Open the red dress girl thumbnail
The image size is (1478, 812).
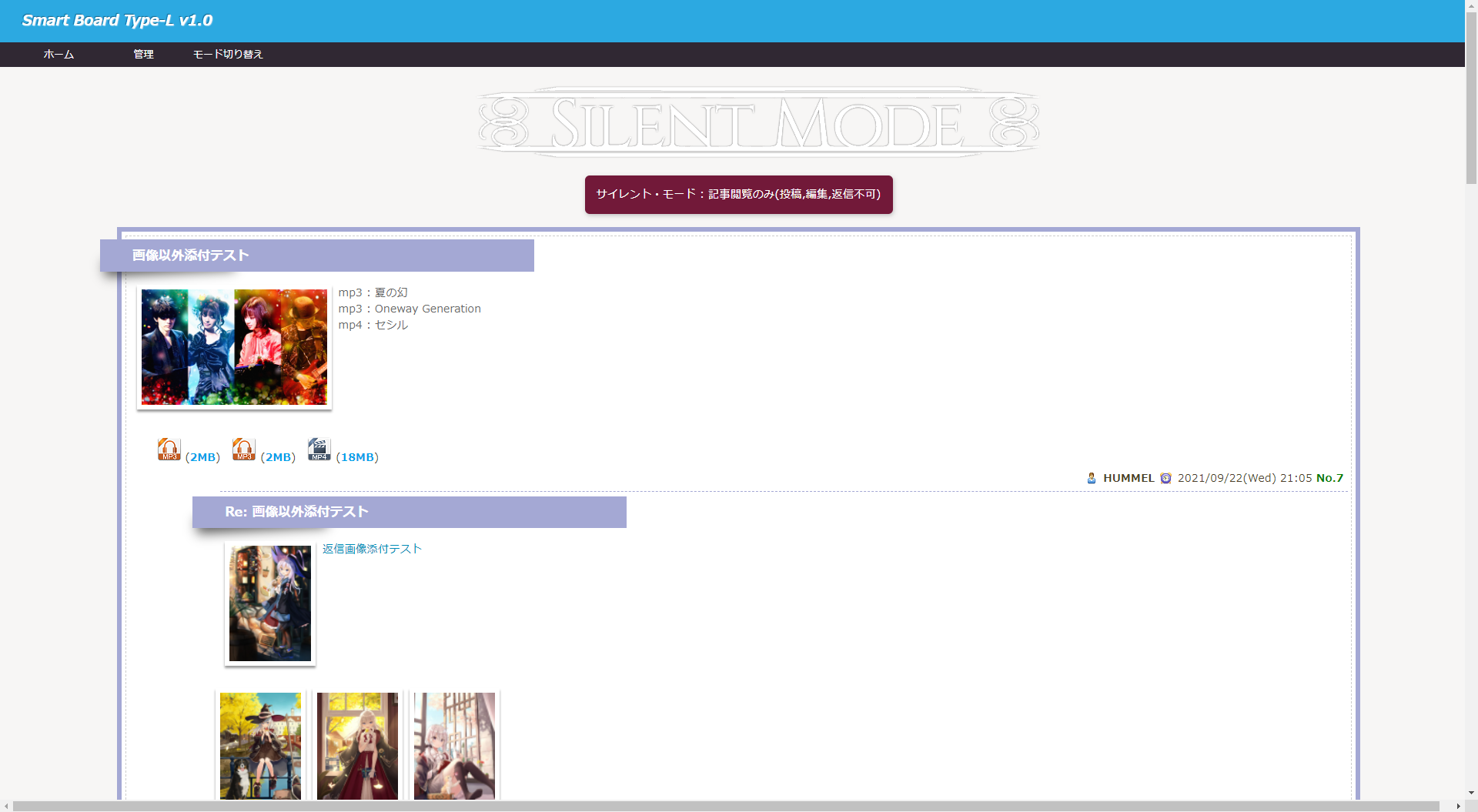357,745
